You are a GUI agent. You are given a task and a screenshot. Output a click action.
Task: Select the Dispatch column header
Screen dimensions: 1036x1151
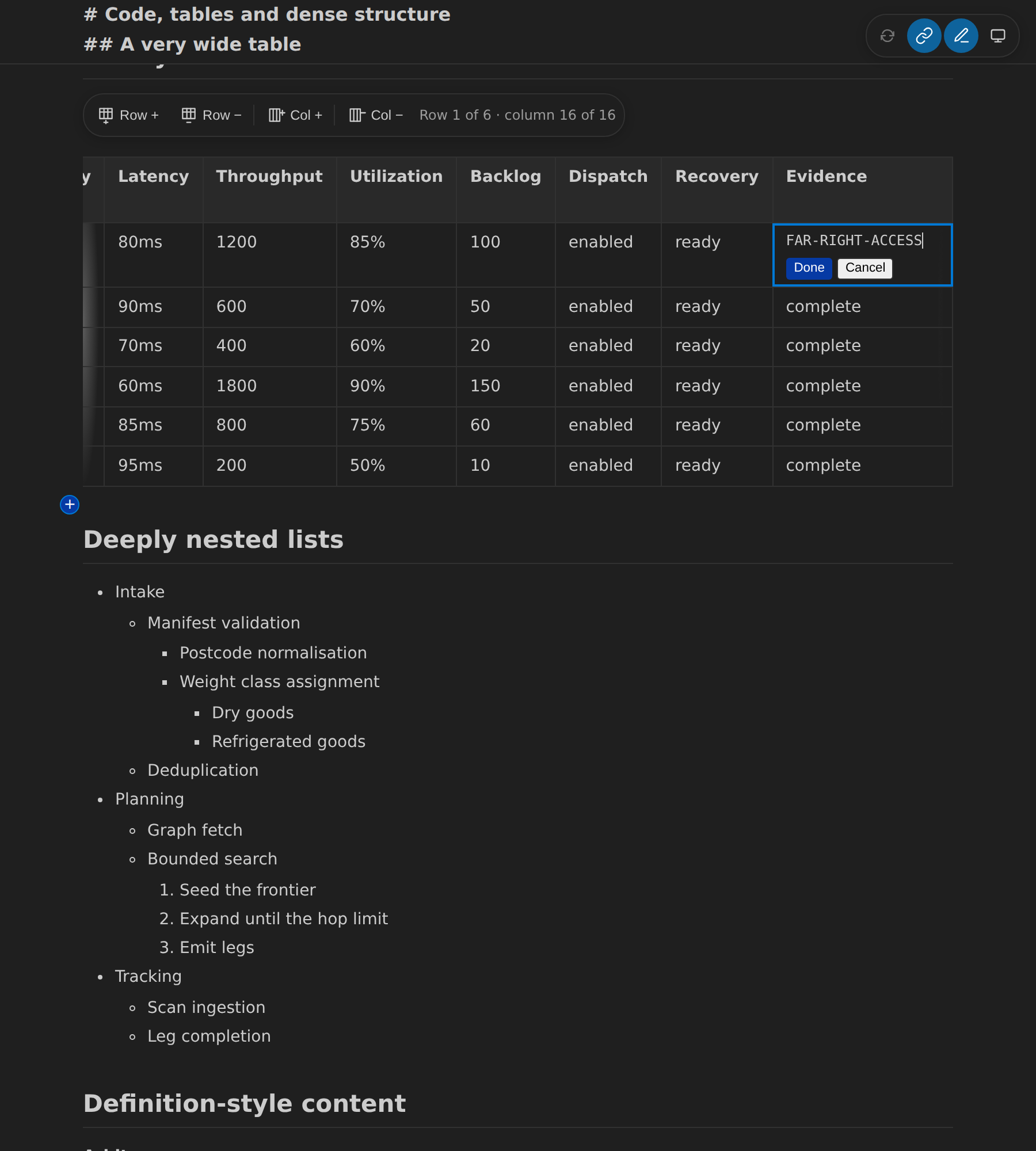tap(608, 190)
